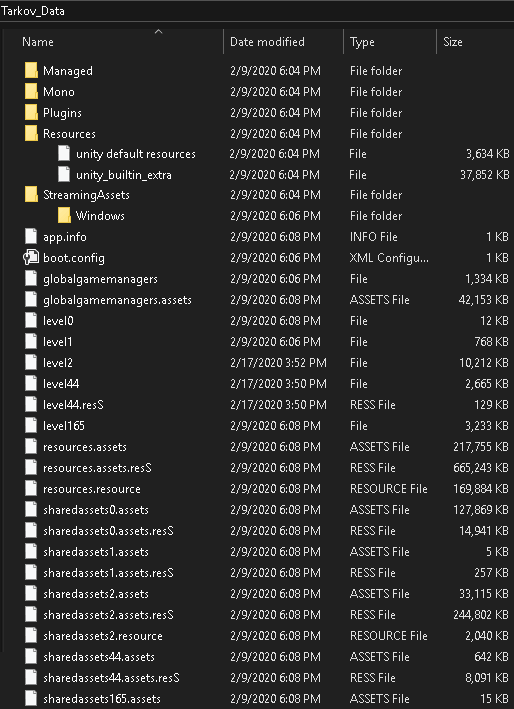Click the app.info file icon
This screenshot has height=709, width=514.
click(31, 237)
